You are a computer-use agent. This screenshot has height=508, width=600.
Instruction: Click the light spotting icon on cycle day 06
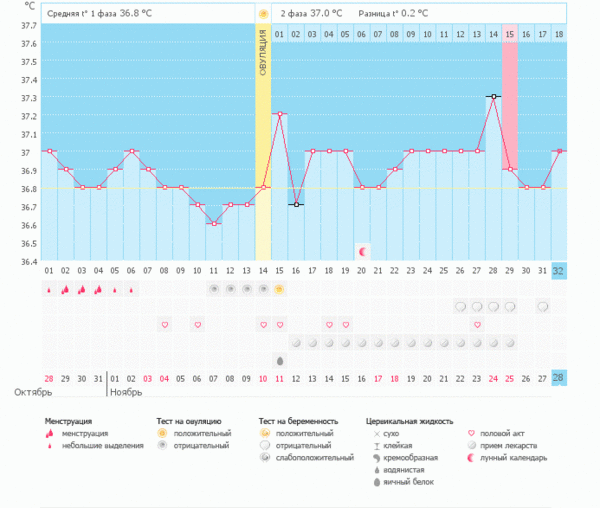click(x=131, y=289)
